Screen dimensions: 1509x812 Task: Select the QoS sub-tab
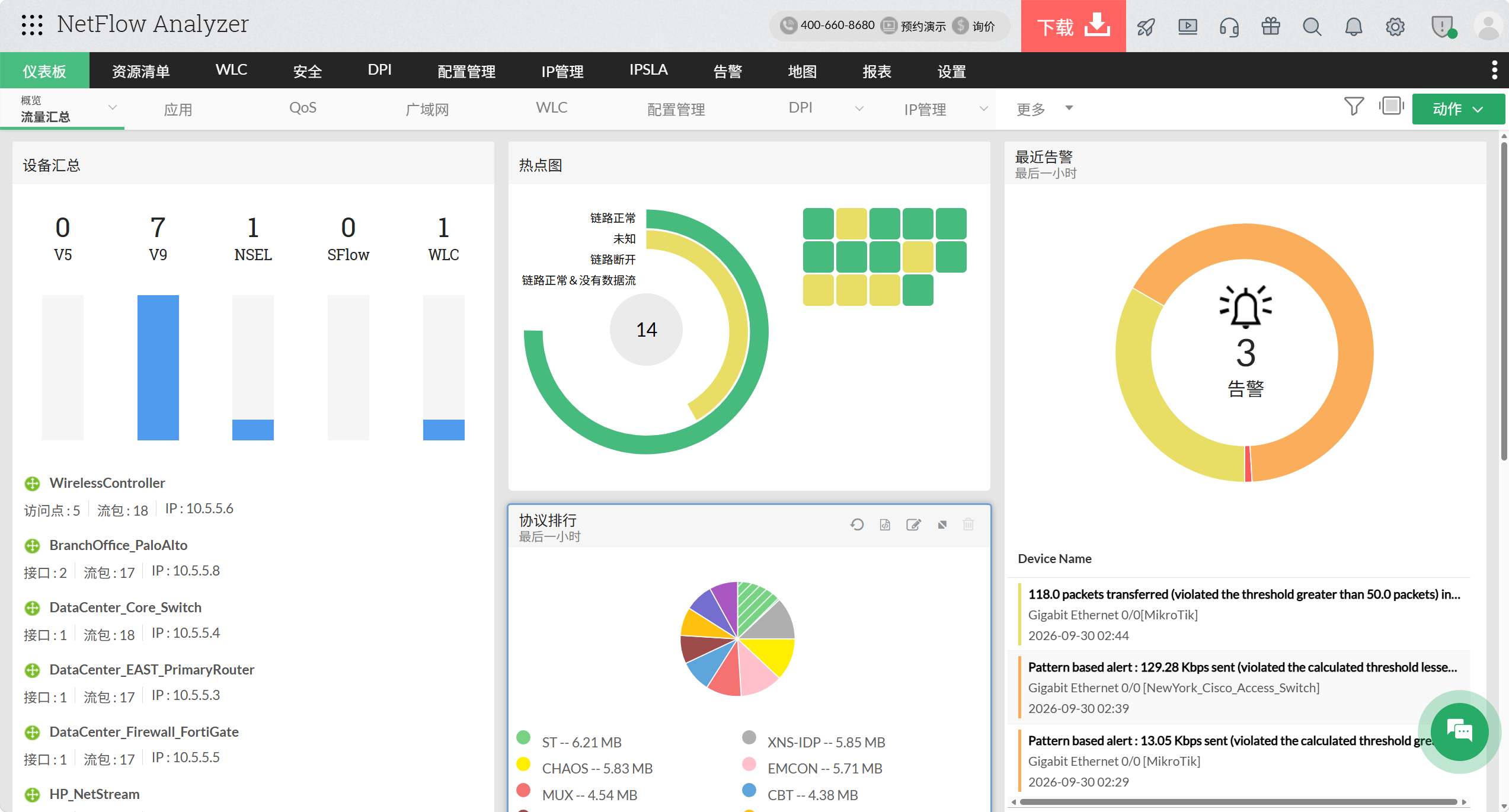(303, 108)
